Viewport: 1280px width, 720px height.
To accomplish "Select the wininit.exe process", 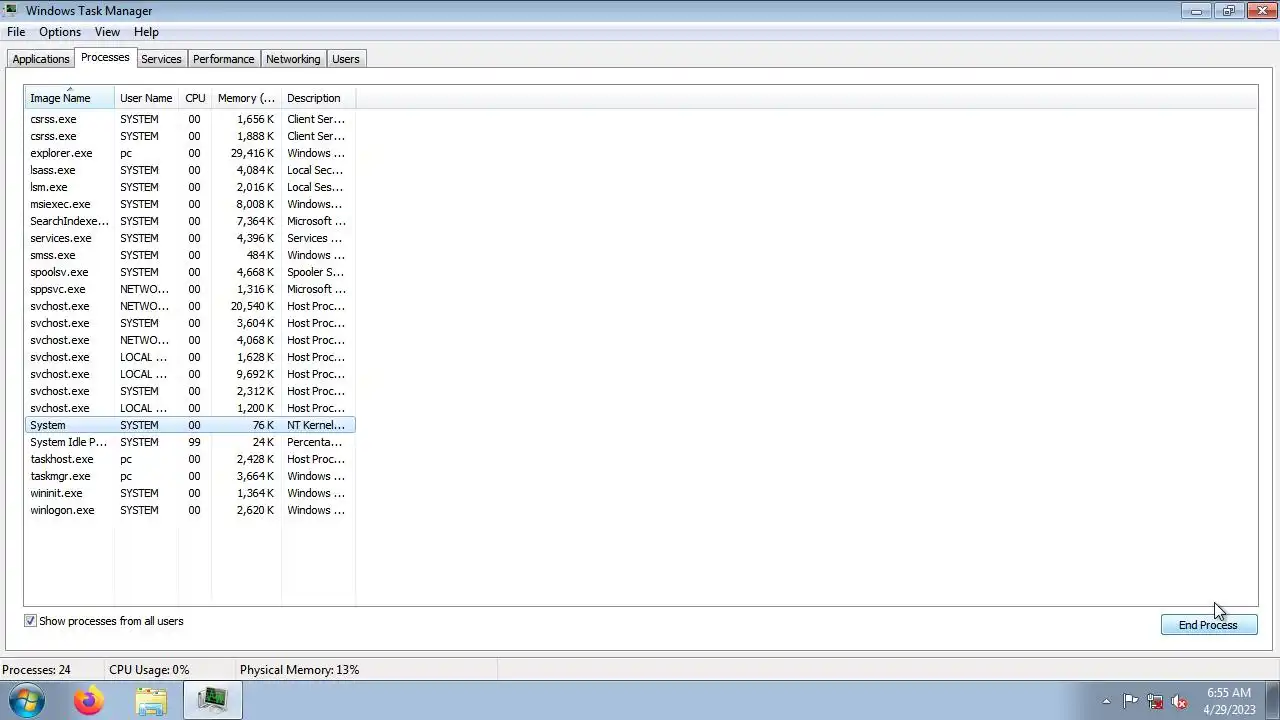I will (190, 493).
